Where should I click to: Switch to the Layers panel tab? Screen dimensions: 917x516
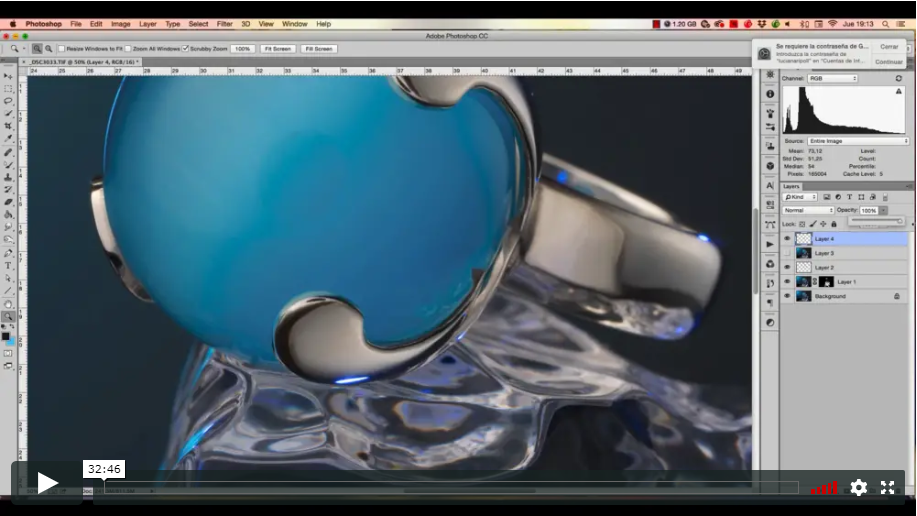point(791,187)
